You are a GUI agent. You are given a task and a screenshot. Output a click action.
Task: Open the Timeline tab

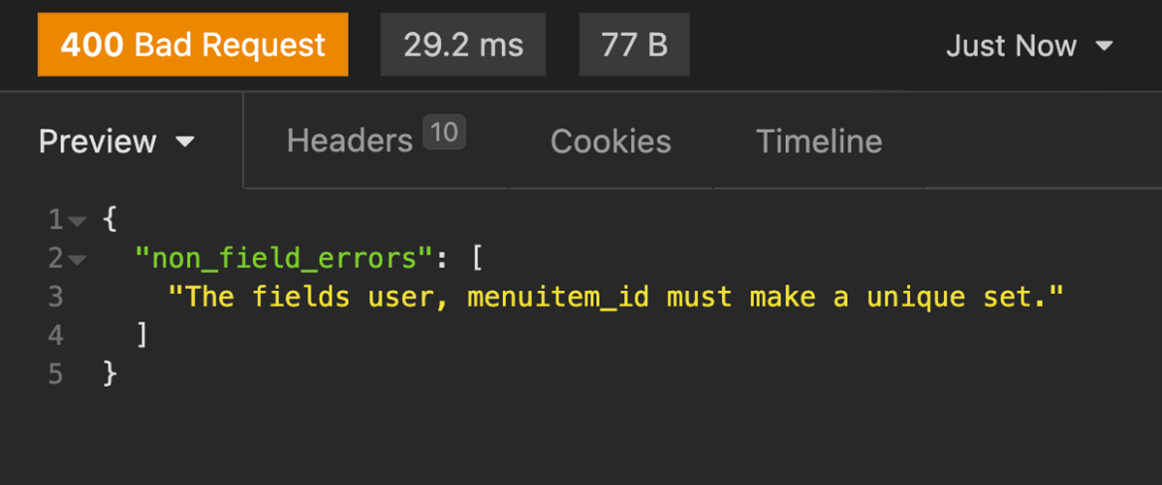(819, 141)
